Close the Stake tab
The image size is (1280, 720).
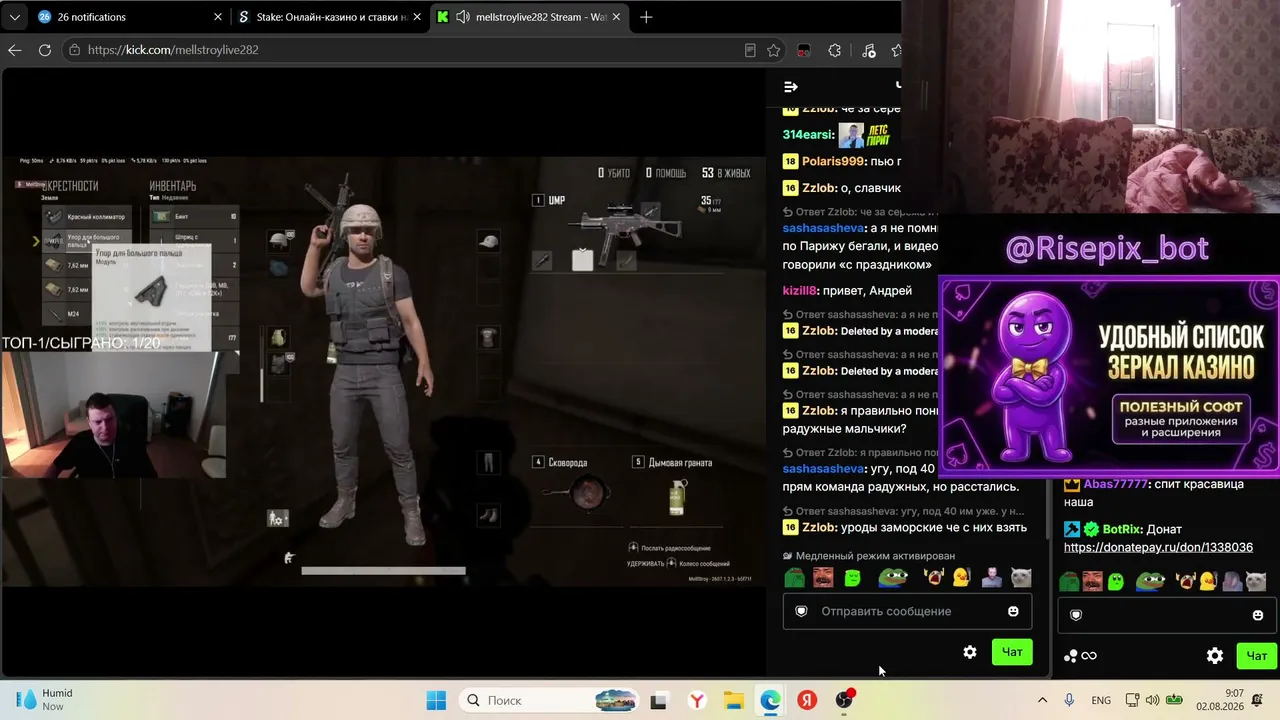click(418, 17)
